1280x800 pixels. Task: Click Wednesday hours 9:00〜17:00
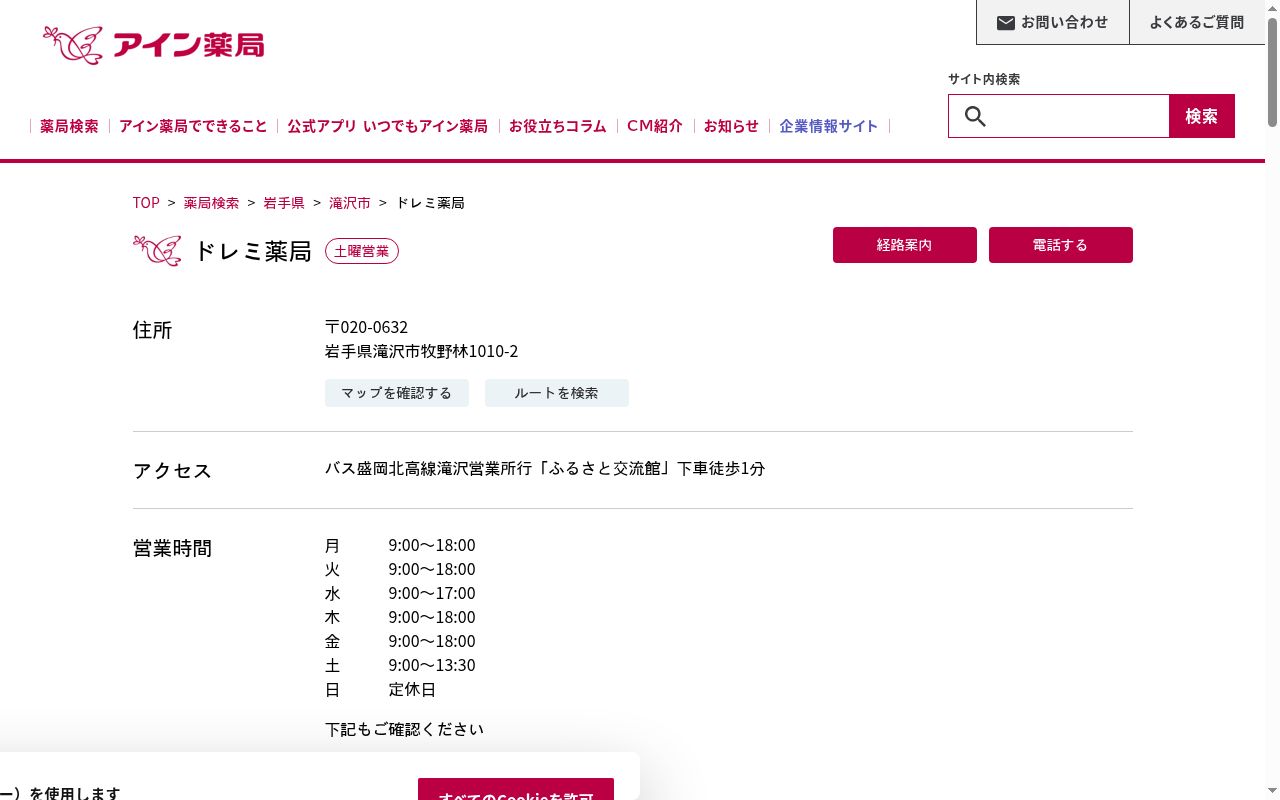pos(432,593)
